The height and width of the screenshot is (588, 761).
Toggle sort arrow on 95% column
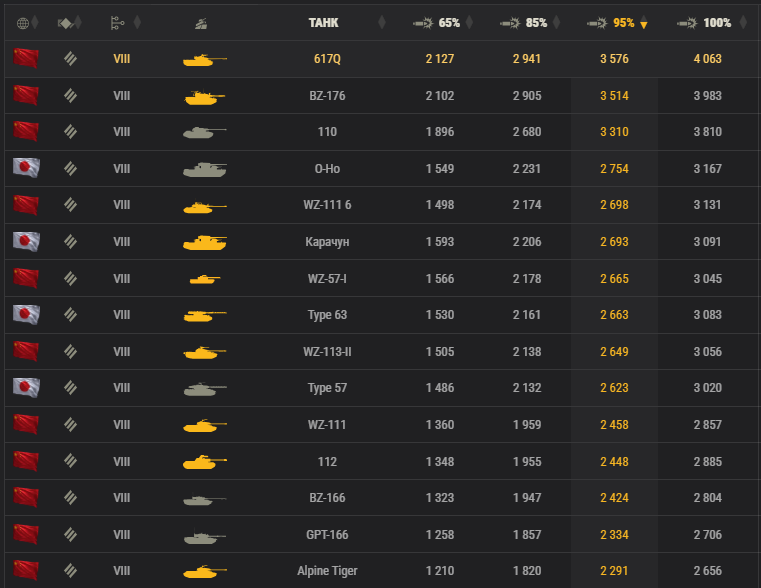click(644, 24)
